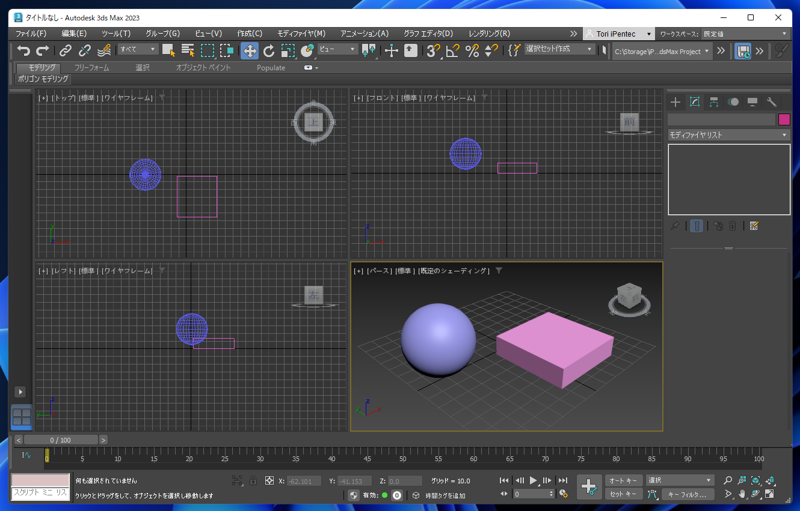
Task: Toggle the 3D Snaps button
Action: pyautogui.click(x=433, y=50)
